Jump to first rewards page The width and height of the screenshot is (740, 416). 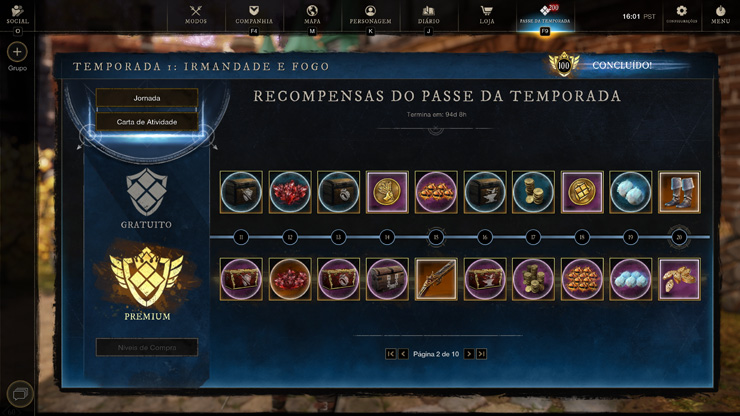(x=390, y=354)
